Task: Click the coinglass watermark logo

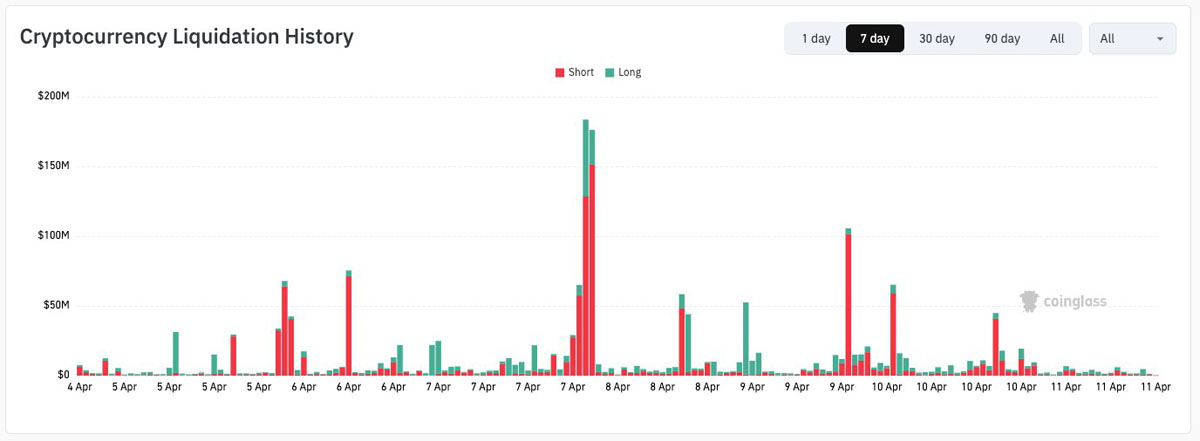Action: (1062, 300)
